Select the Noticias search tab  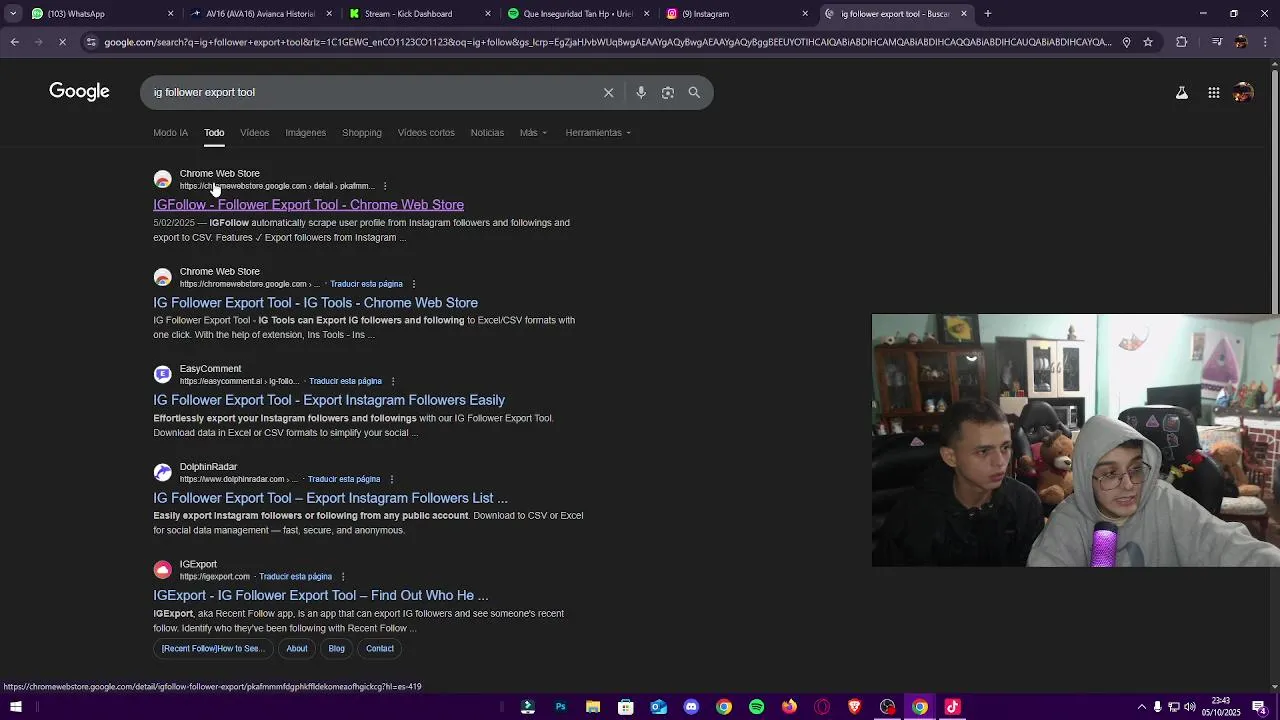pos(487,133)
